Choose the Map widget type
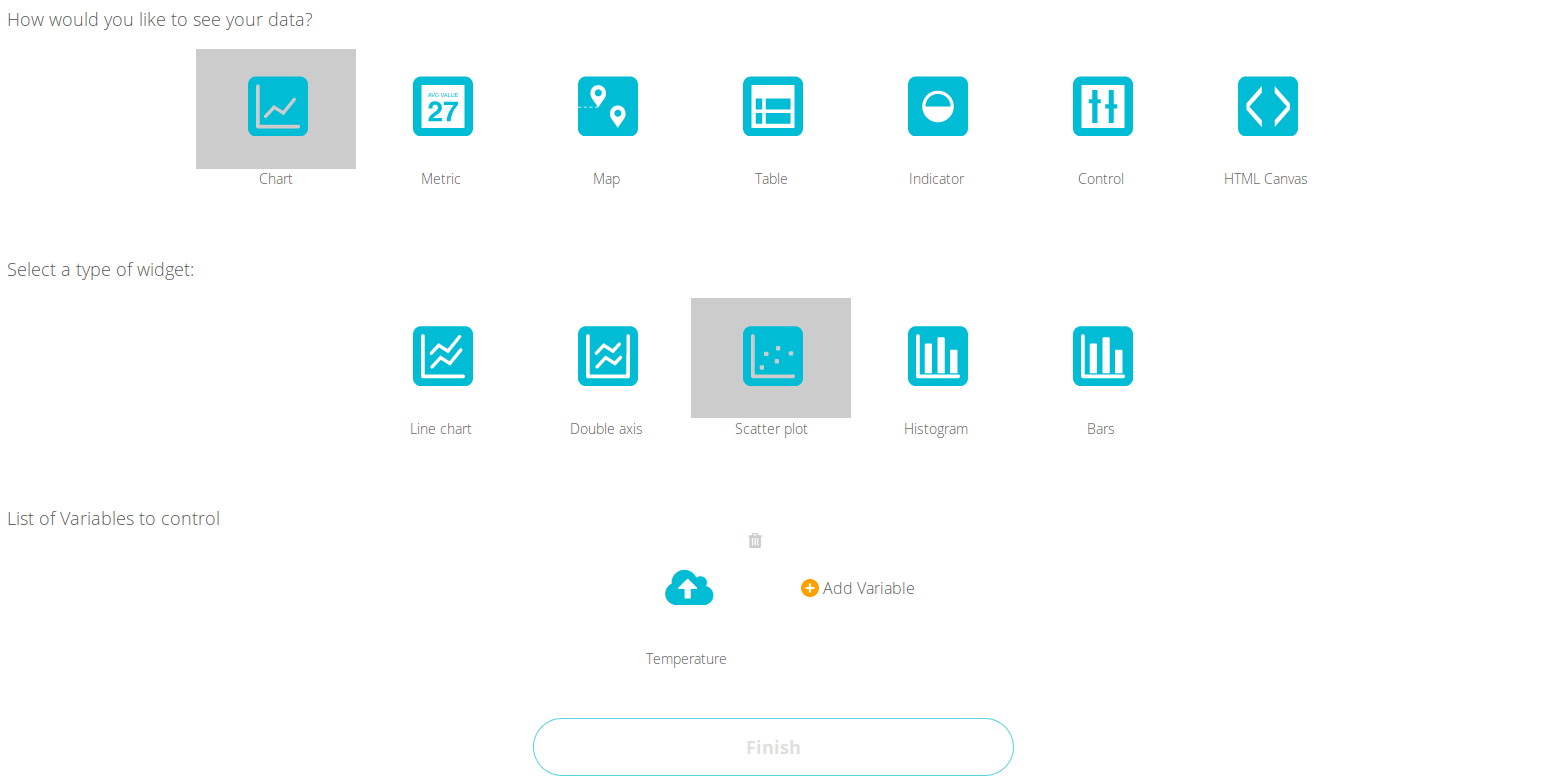Image resolution: width=1549 pixels, height=780 pixels. coord(607,106)
